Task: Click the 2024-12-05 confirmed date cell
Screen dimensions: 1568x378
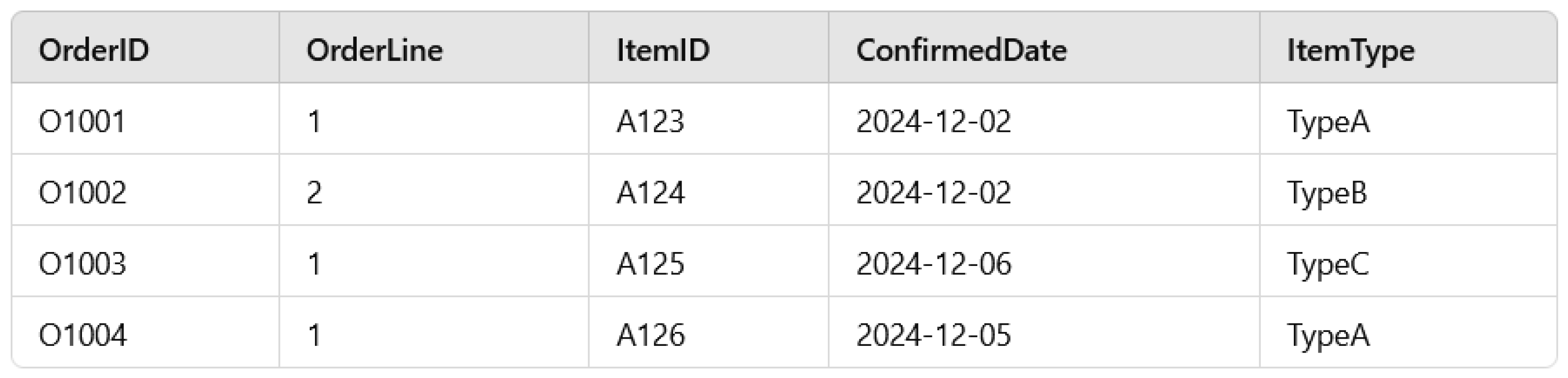Action: (x=933, y=335)
